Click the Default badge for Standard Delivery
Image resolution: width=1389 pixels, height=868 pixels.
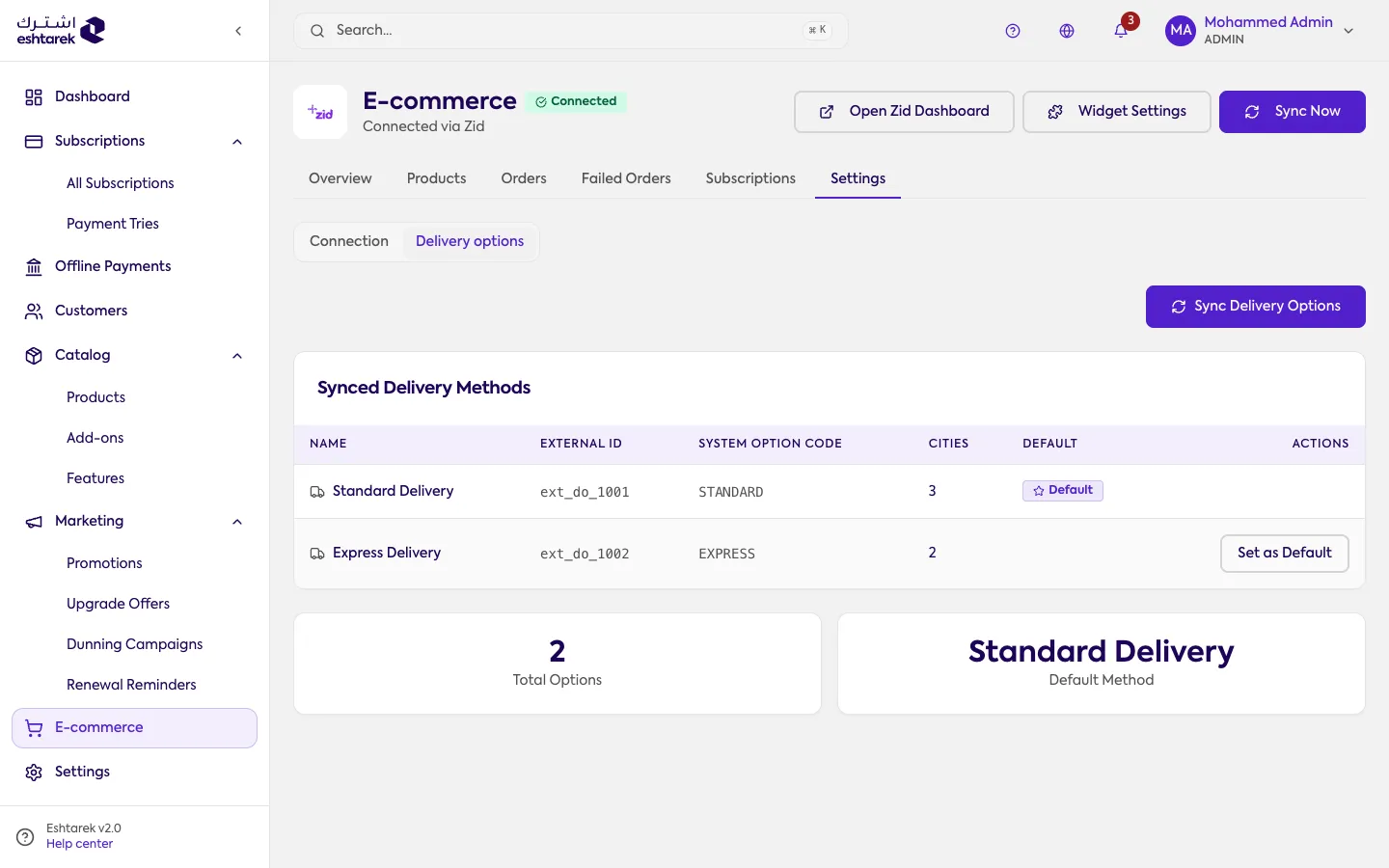[x=1063, y=491]
